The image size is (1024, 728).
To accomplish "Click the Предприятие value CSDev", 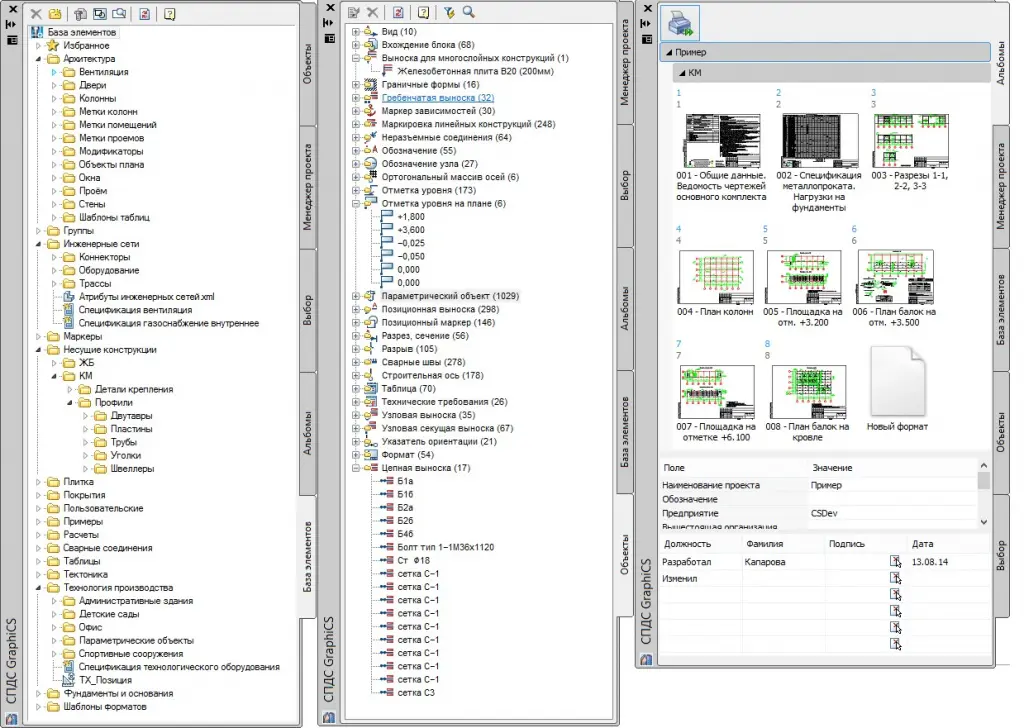I will click(824, 513).
